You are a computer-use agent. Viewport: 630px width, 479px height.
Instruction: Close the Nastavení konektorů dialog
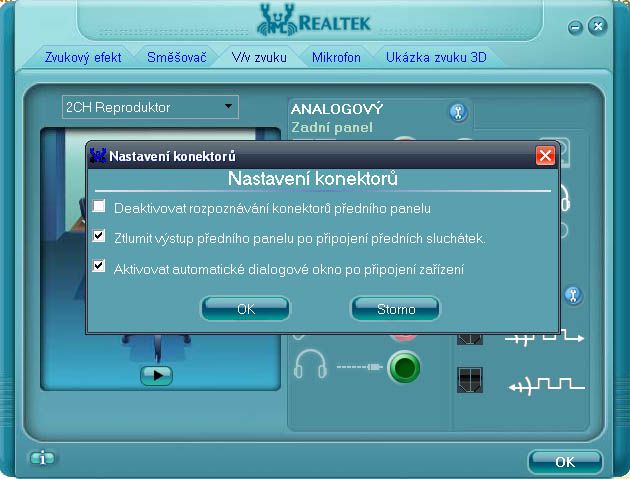click(x=545, y=155)
